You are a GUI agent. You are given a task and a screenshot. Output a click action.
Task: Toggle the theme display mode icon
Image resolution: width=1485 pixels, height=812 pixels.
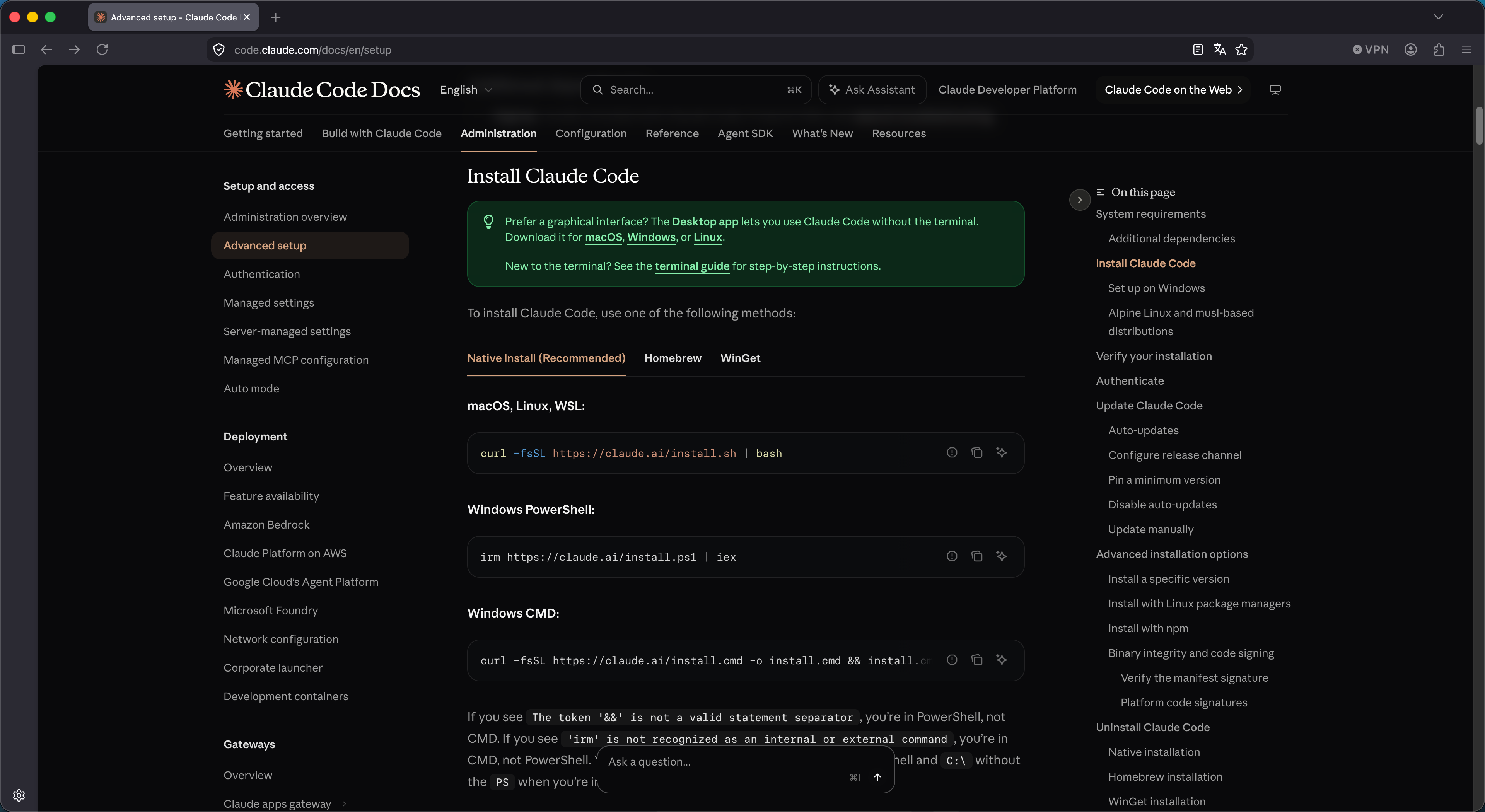[x=1275, y=89]
